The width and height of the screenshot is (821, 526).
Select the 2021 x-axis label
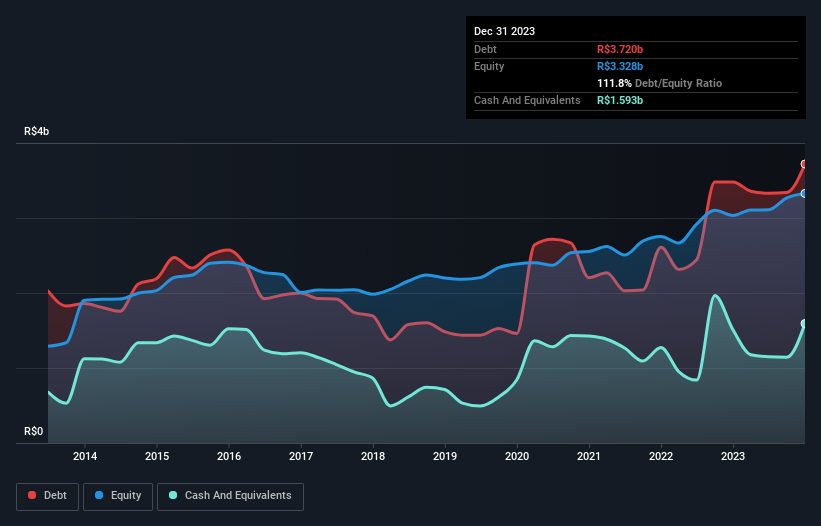589,456
